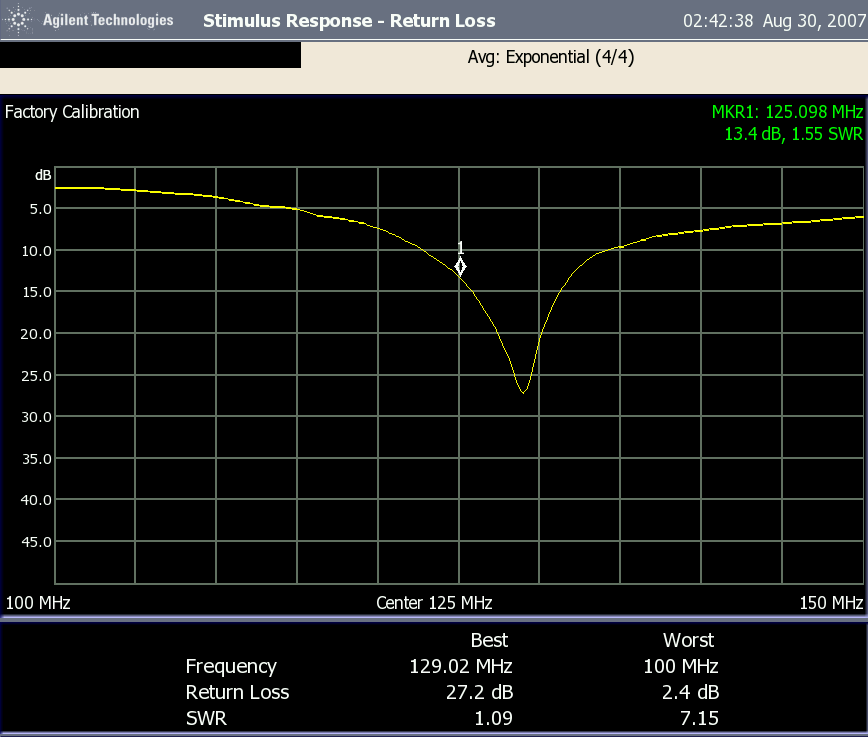868x737 pixels.
Task: Click the 25.0 scale value on the axis
Action: (x=36, y=375)
